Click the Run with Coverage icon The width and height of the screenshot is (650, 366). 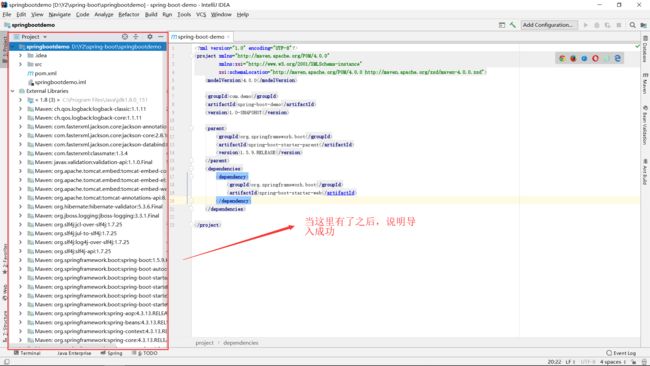tap(608, 25)
